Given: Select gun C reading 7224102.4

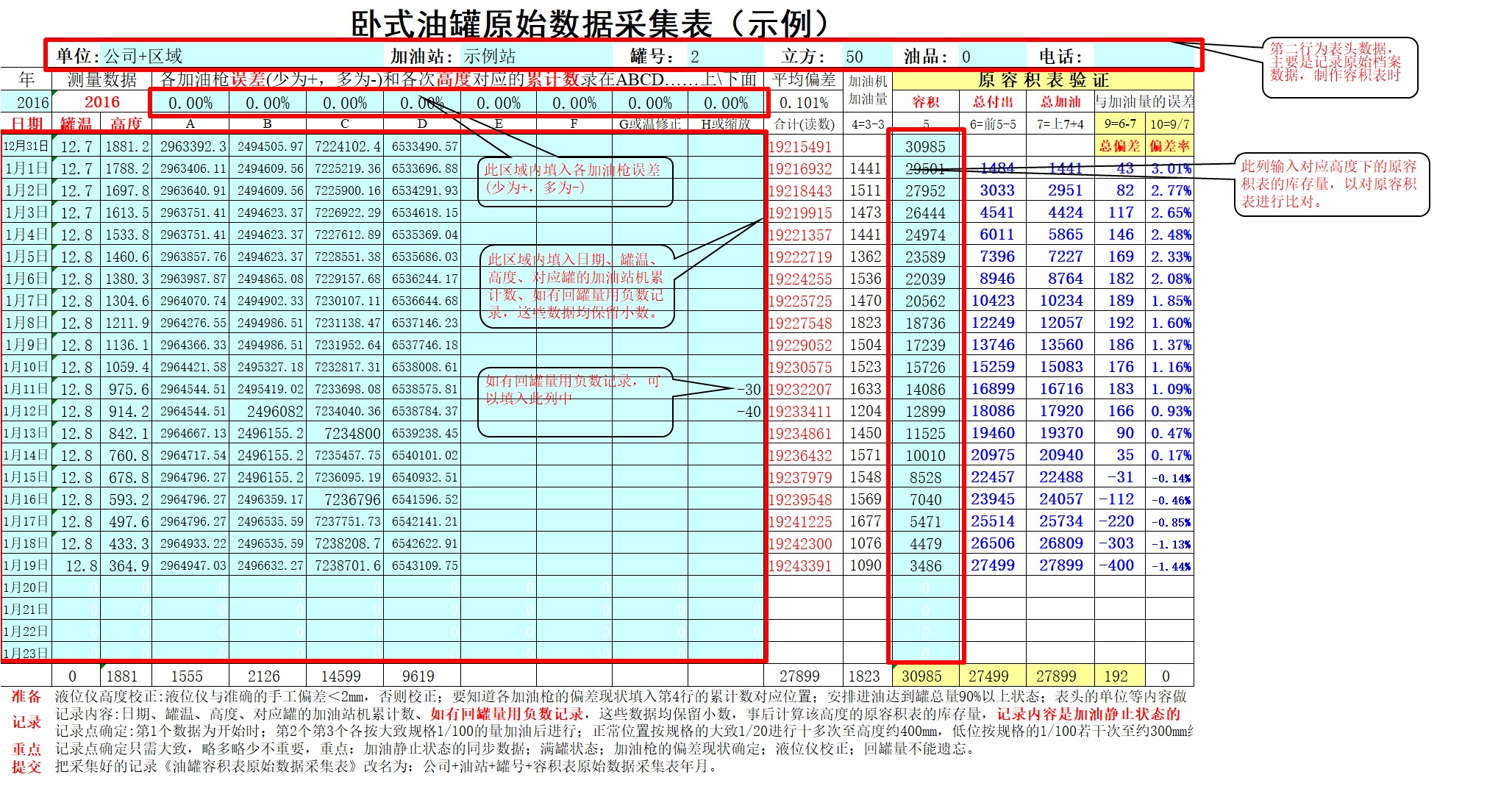Looking at the screenshot, I should pos(345,146).
